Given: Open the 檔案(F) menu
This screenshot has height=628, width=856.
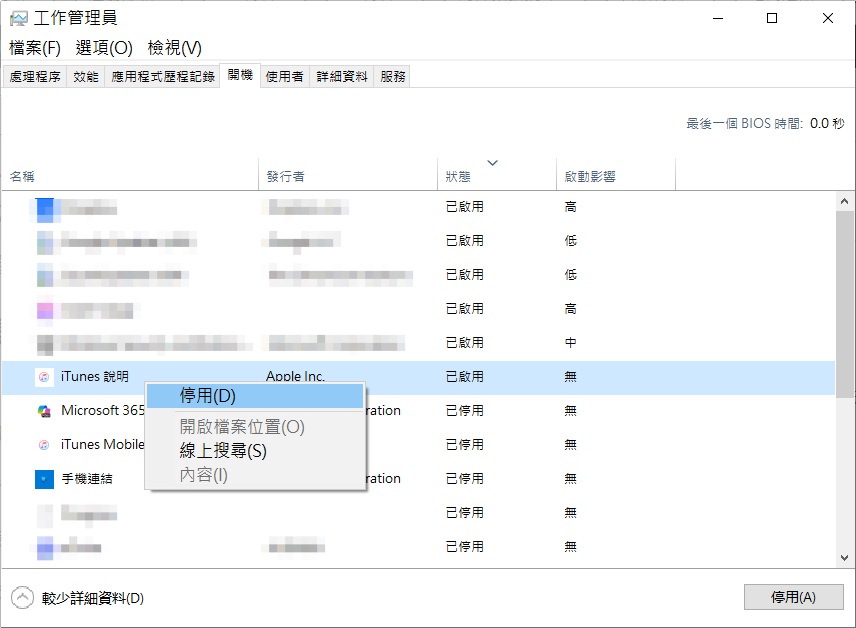Looking at the screenshot, I should point(35,48).
